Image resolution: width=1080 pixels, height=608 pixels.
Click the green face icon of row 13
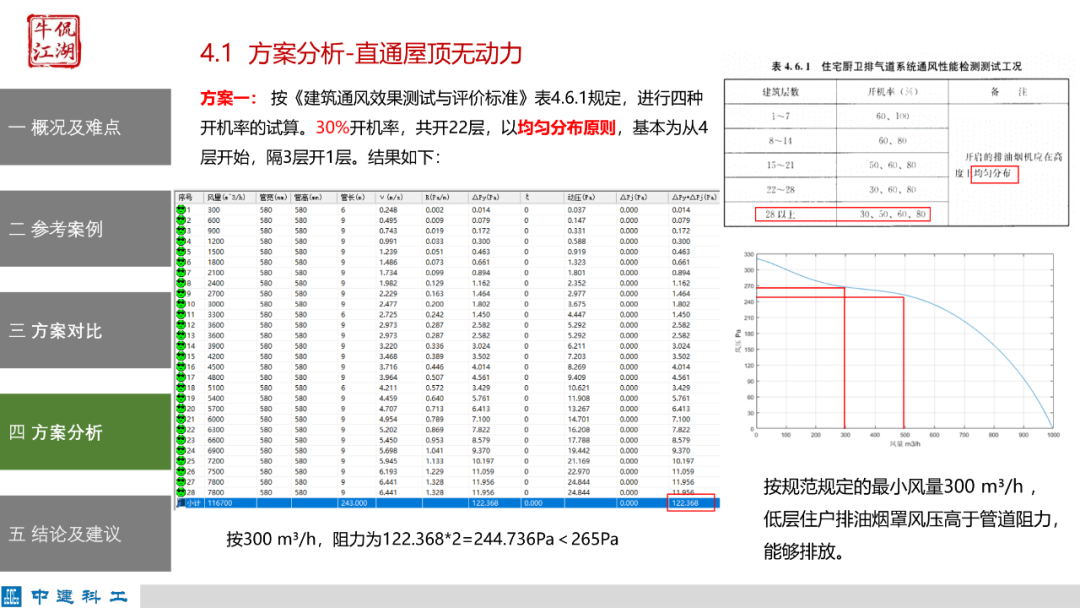click(x=181, y=335)
